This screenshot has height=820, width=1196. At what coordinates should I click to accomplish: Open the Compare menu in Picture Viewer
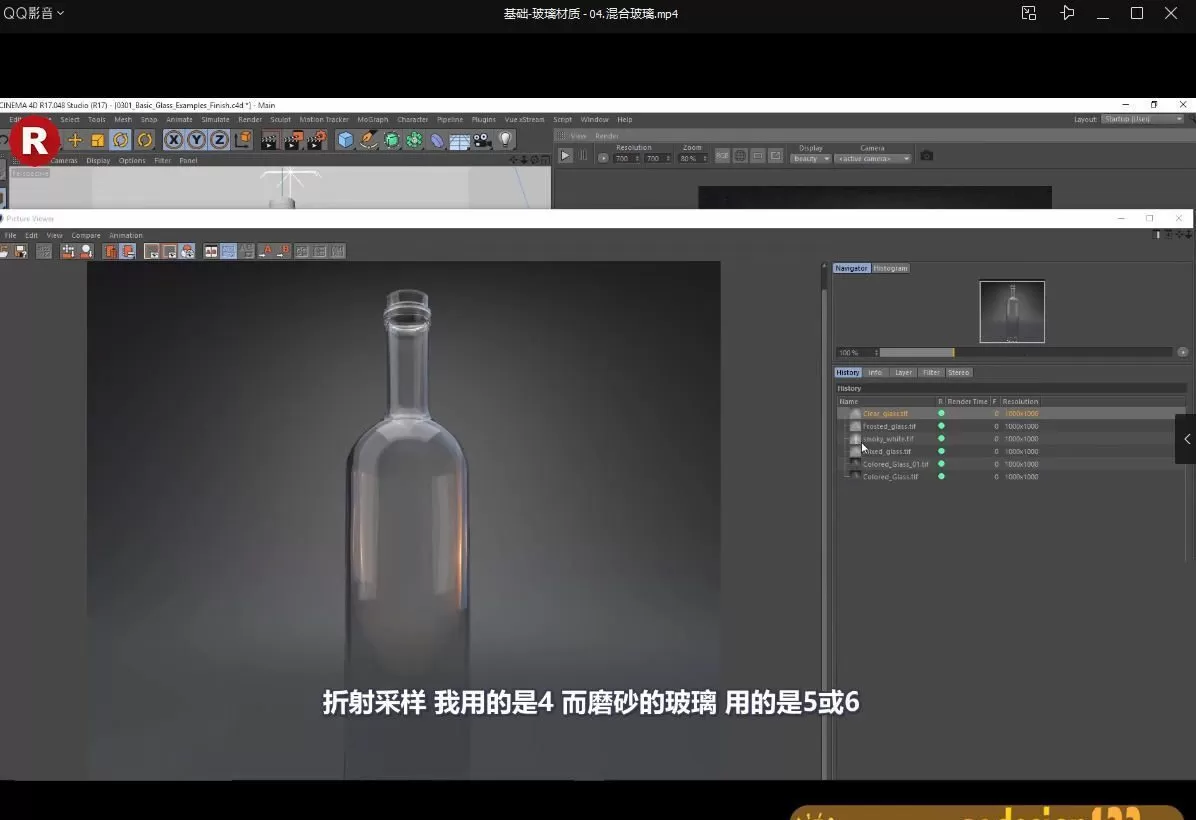tap(86, 236)
